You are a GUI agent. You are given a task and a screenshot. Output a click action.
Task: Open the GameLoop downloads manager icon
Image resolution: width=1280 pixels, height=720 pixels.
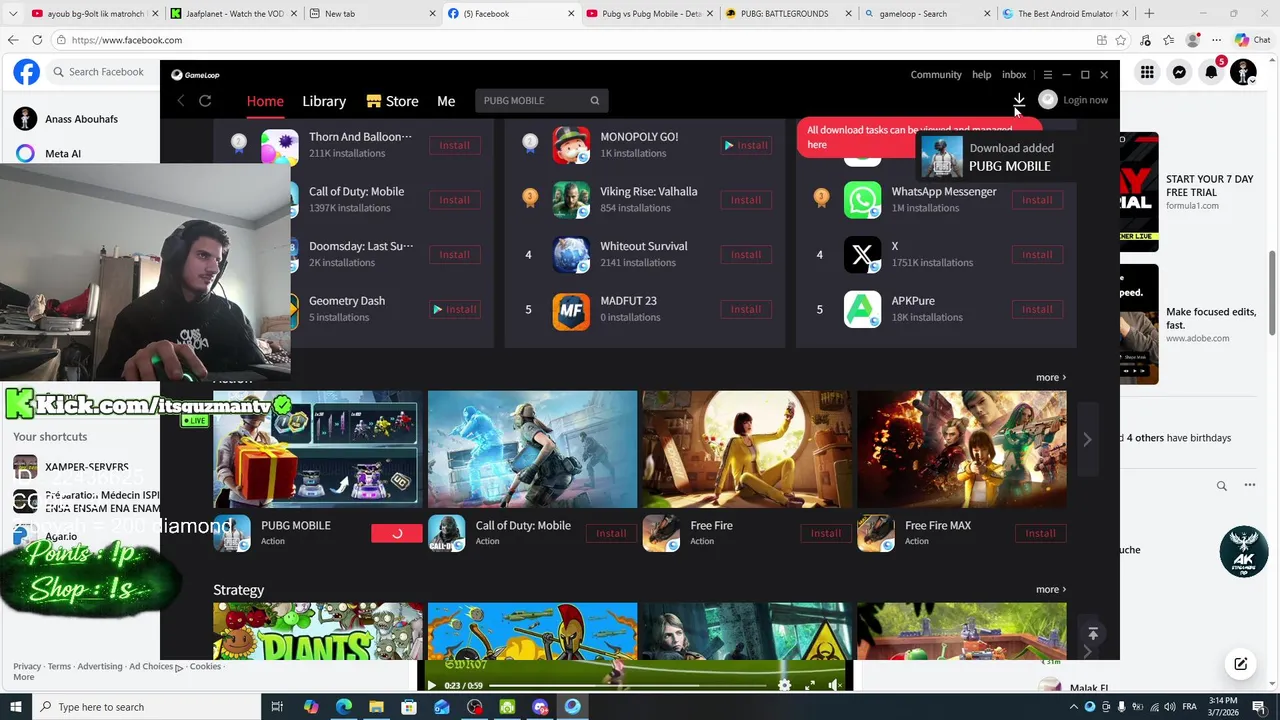1019,100
